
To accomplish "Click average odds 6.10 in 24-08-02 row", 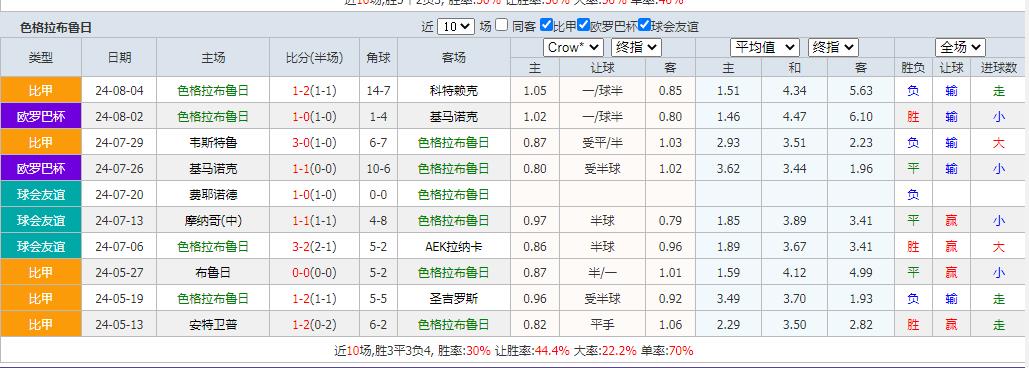I will click(x=861, y=117).
